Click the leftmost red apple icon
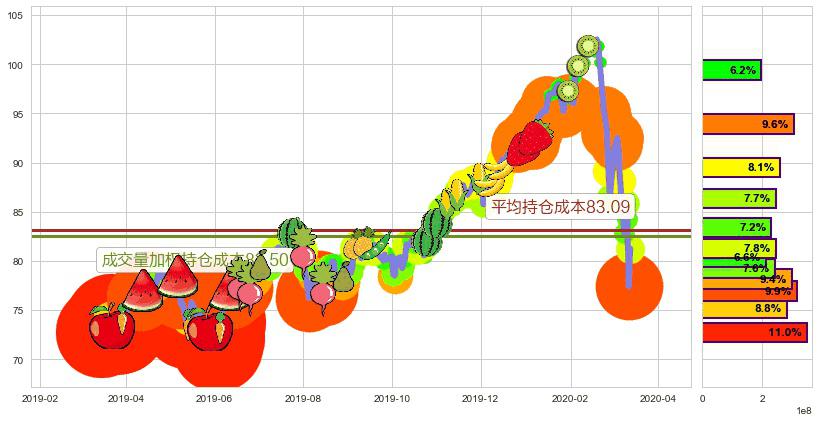The height and width of the screenshot is (422, 819). click(x=112, y=326)
